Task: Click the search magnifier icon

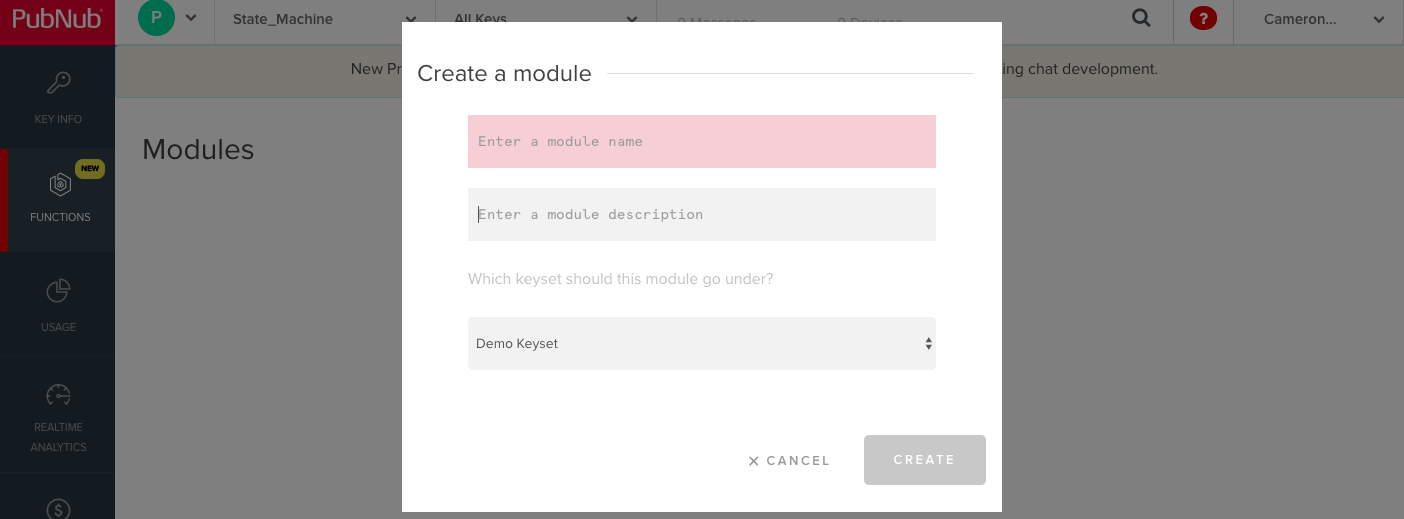Action: point(1141,18)
